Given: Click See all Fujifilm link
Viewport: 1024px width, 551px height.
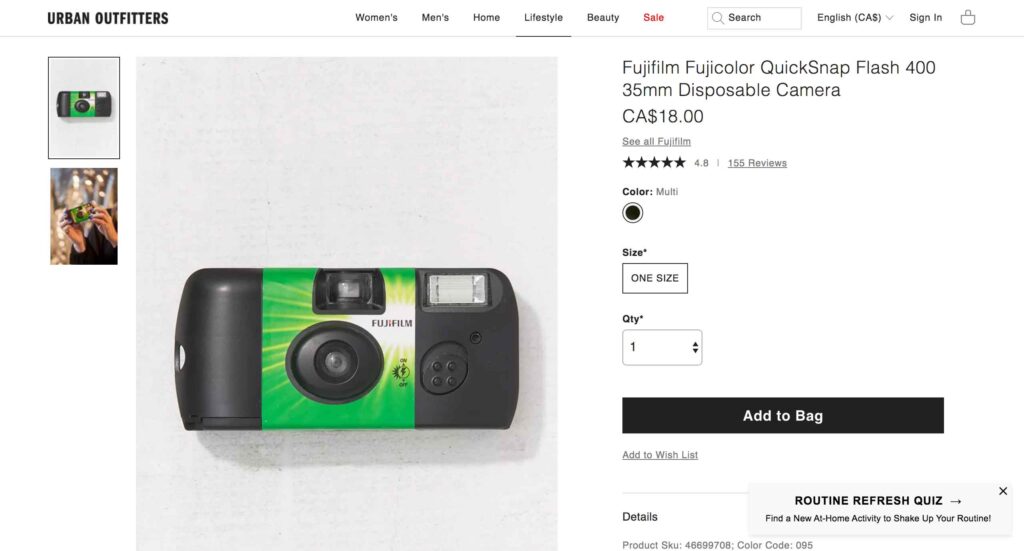Looking at the screenshot, I should (656, 141).
